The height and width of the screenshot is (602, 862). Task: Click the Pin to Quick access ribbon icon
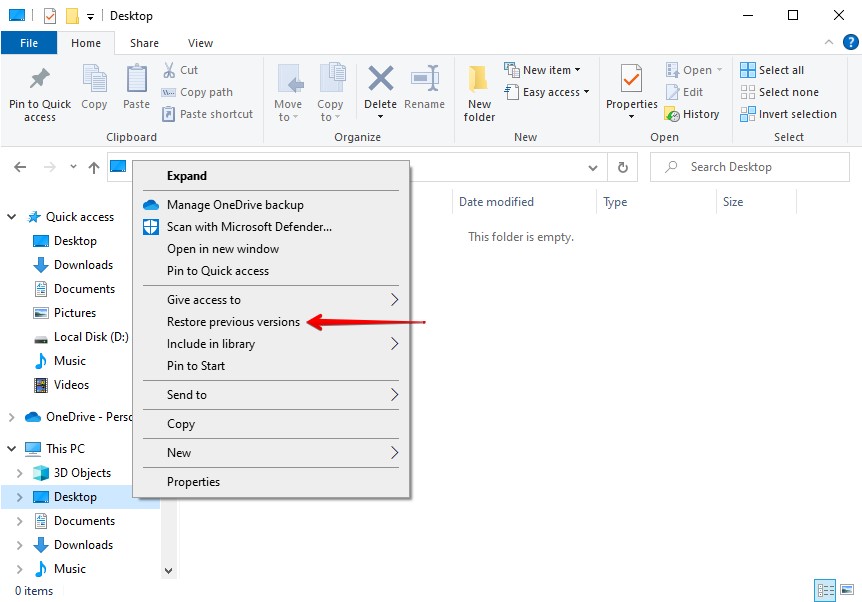pyautogui.click(x=40, y=94)
